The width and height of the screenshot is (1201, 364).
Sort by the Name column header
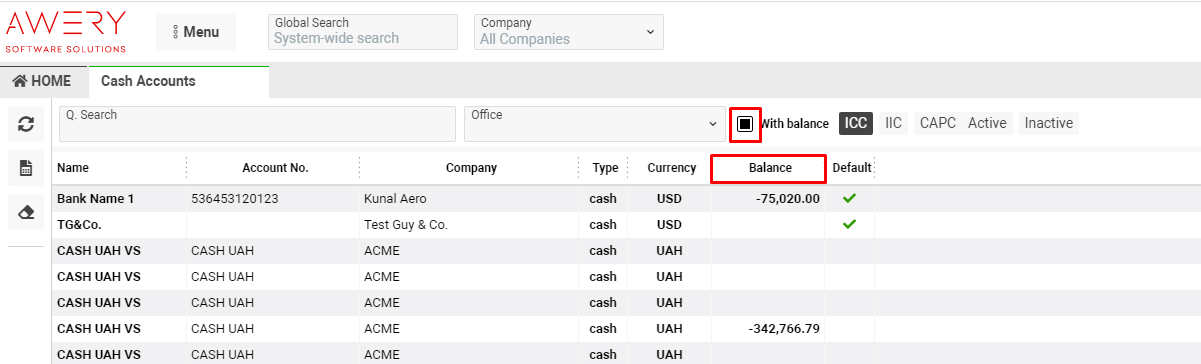click(x=73, y=168)
